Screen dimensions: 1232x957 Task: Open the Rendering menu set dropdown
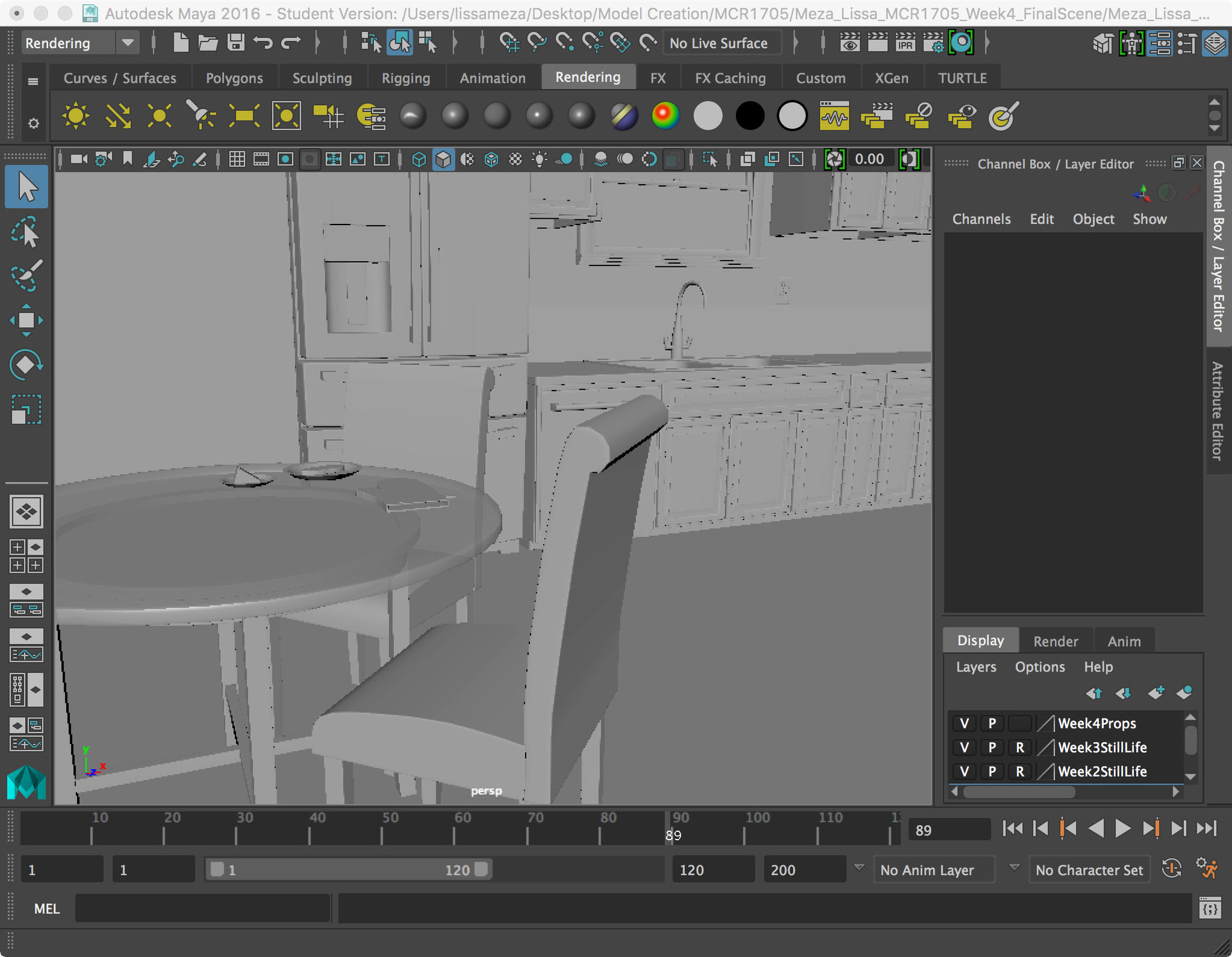point(80,43)
